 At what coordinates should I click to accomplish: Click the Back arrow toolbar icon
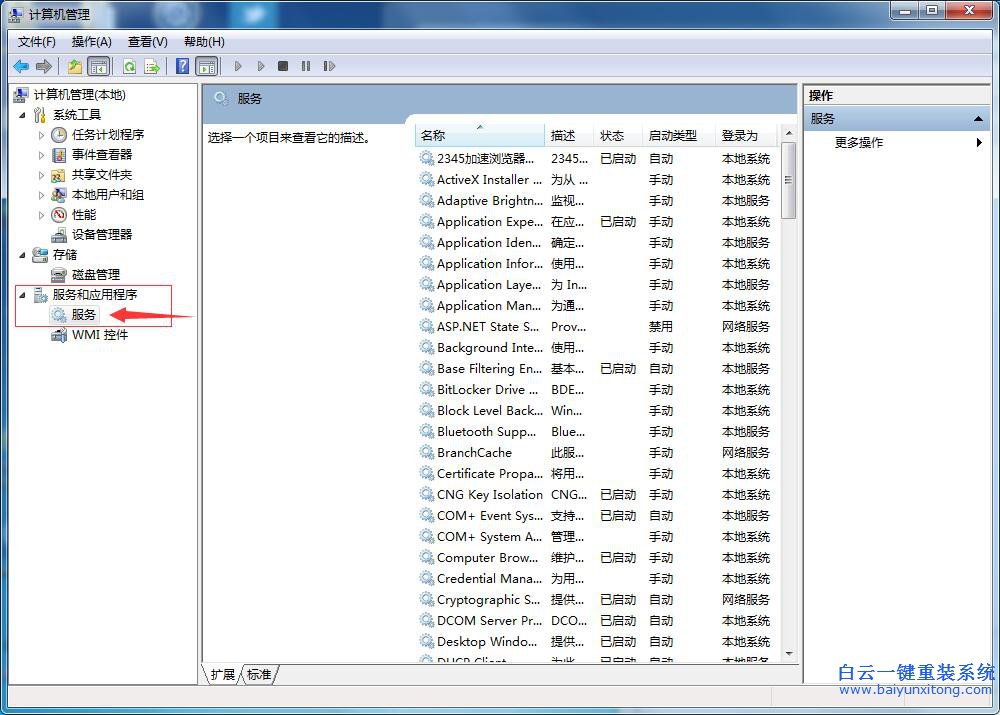point(21,66)
